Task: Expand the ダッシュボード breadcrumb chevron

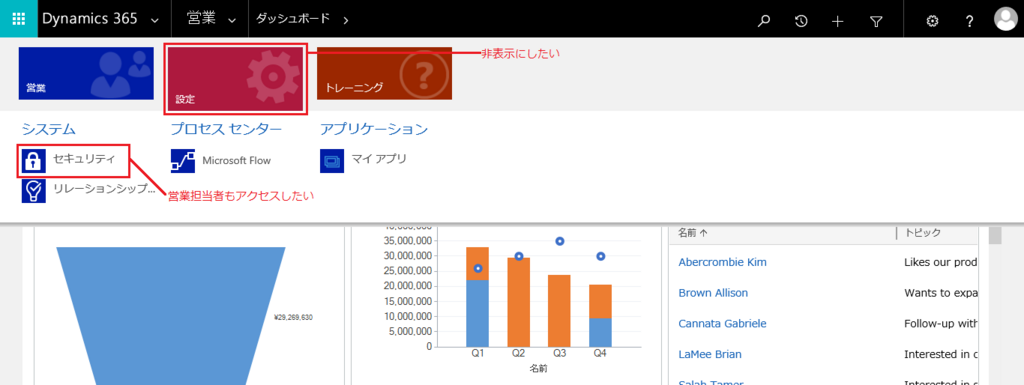Action: (345, 20)
